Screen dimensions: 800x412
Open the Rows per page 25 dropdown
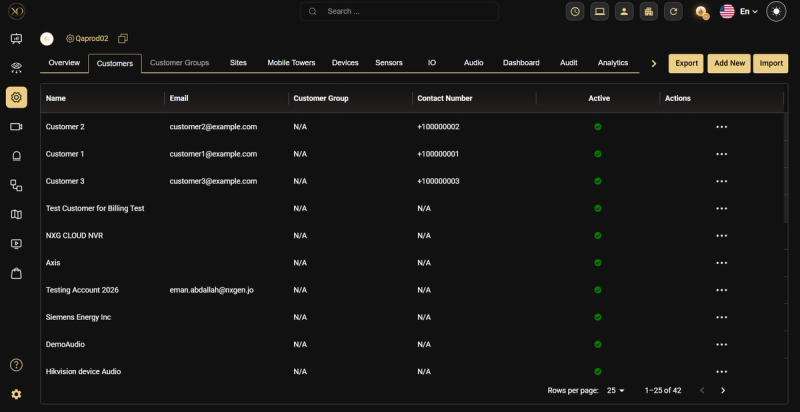pyautogui.click(x=616, y=391)
